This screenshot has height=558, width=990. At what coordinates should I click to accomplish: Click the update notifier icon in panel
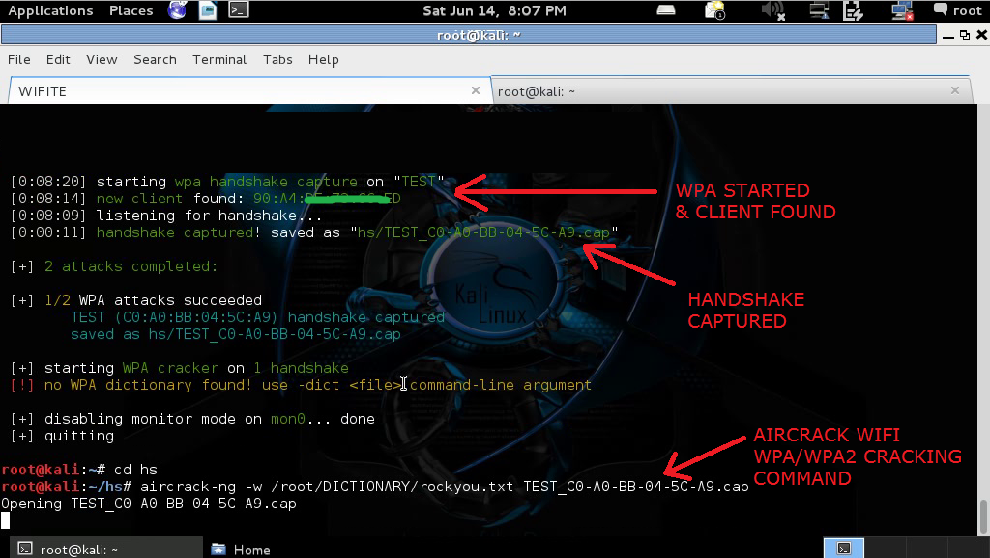pos(853,11)
